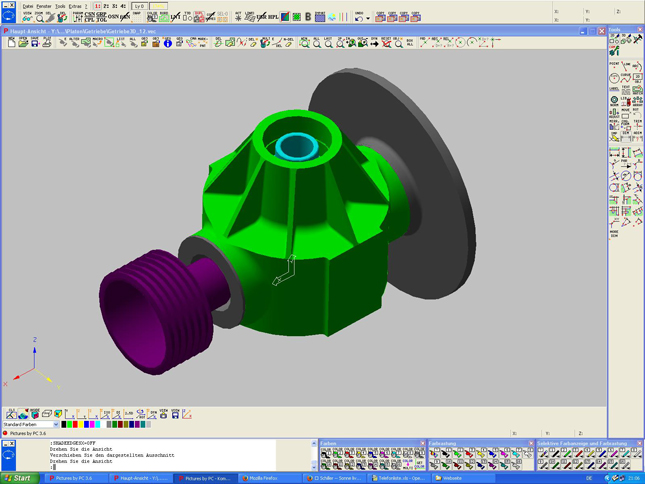
Task: Click the save file toolbar icon
Action: click(35, 43)
